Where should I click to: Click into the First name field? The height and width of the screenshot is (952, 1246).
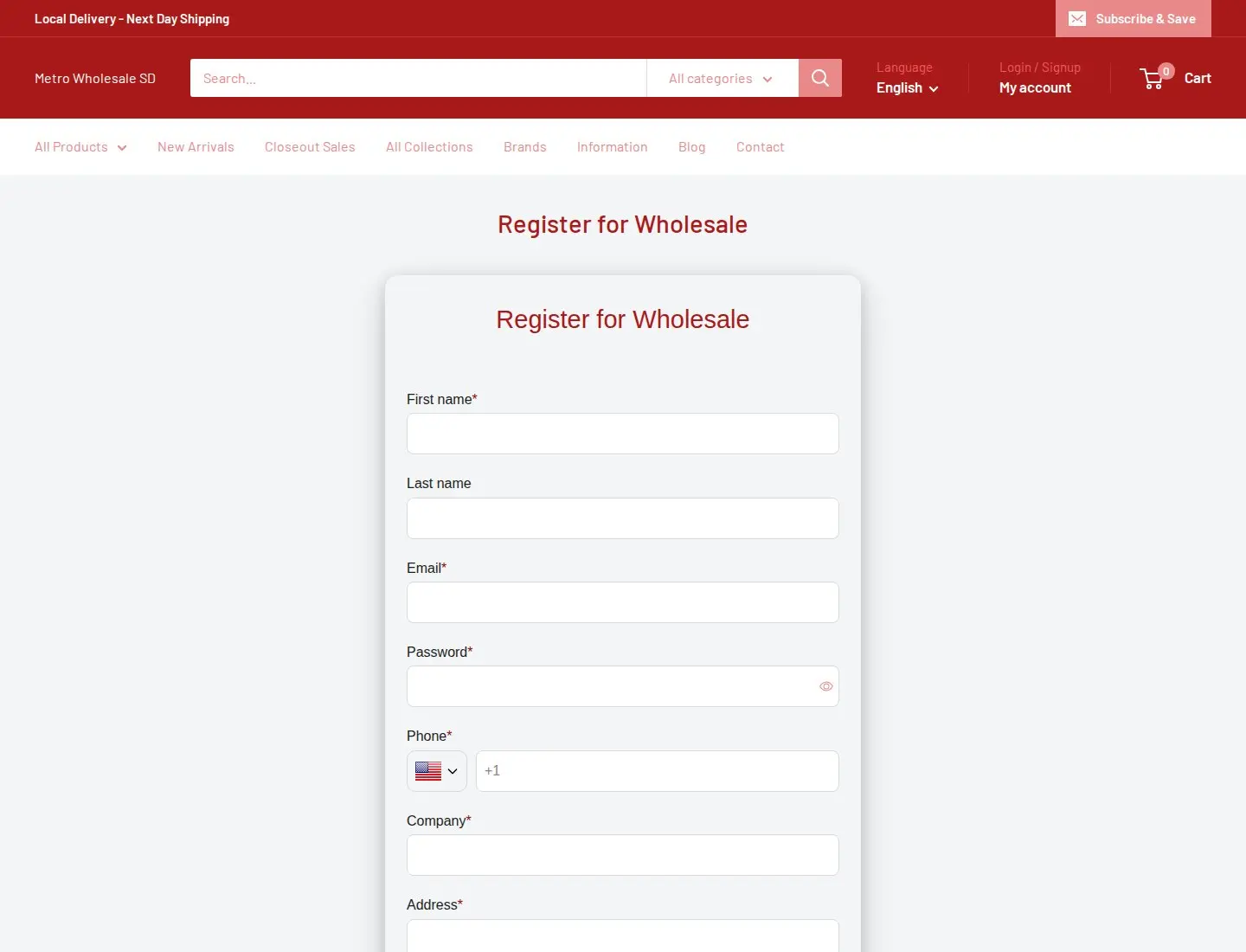click(x=623, y=434)
